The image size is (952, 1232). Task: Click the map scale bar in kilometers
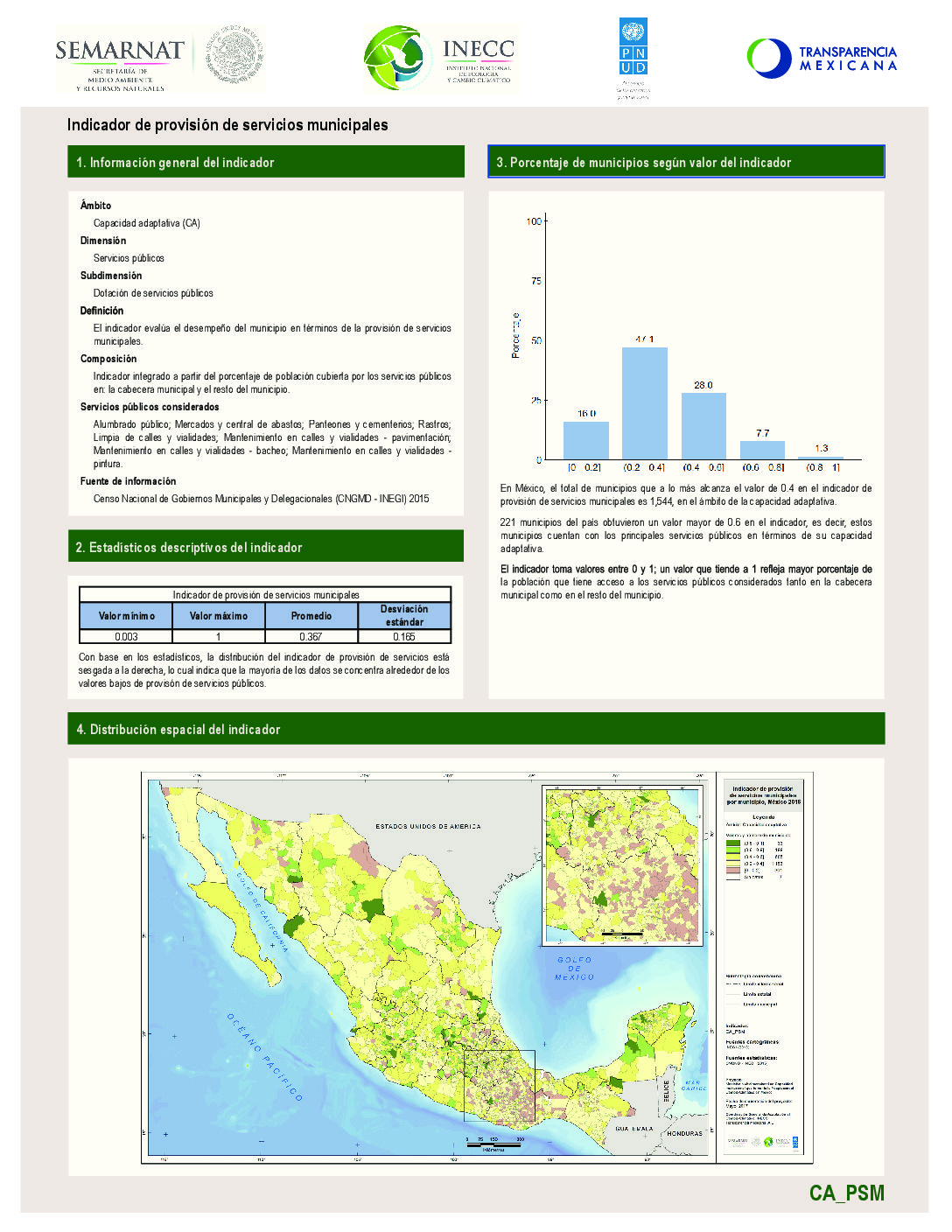click(x=494, y=1144)
